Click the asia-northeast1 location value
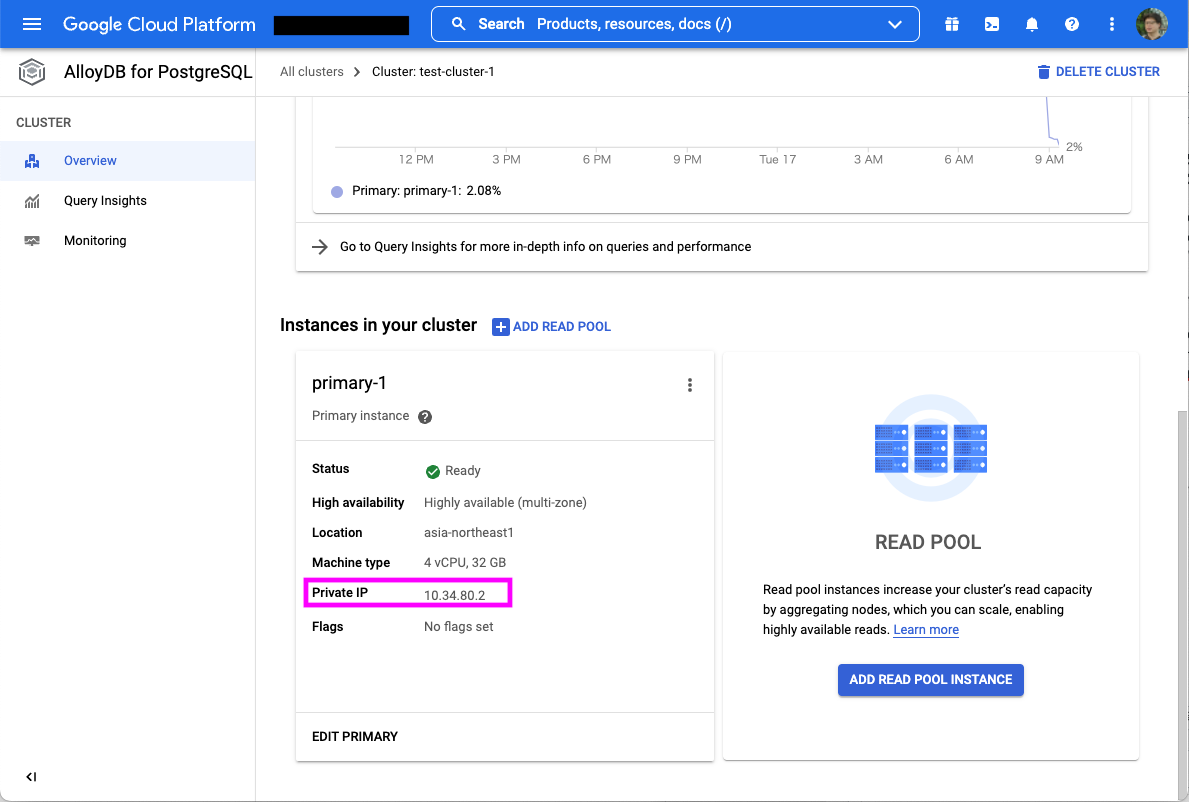The height and width of the screenshot is (802, 1189). [x=469, y=533]
